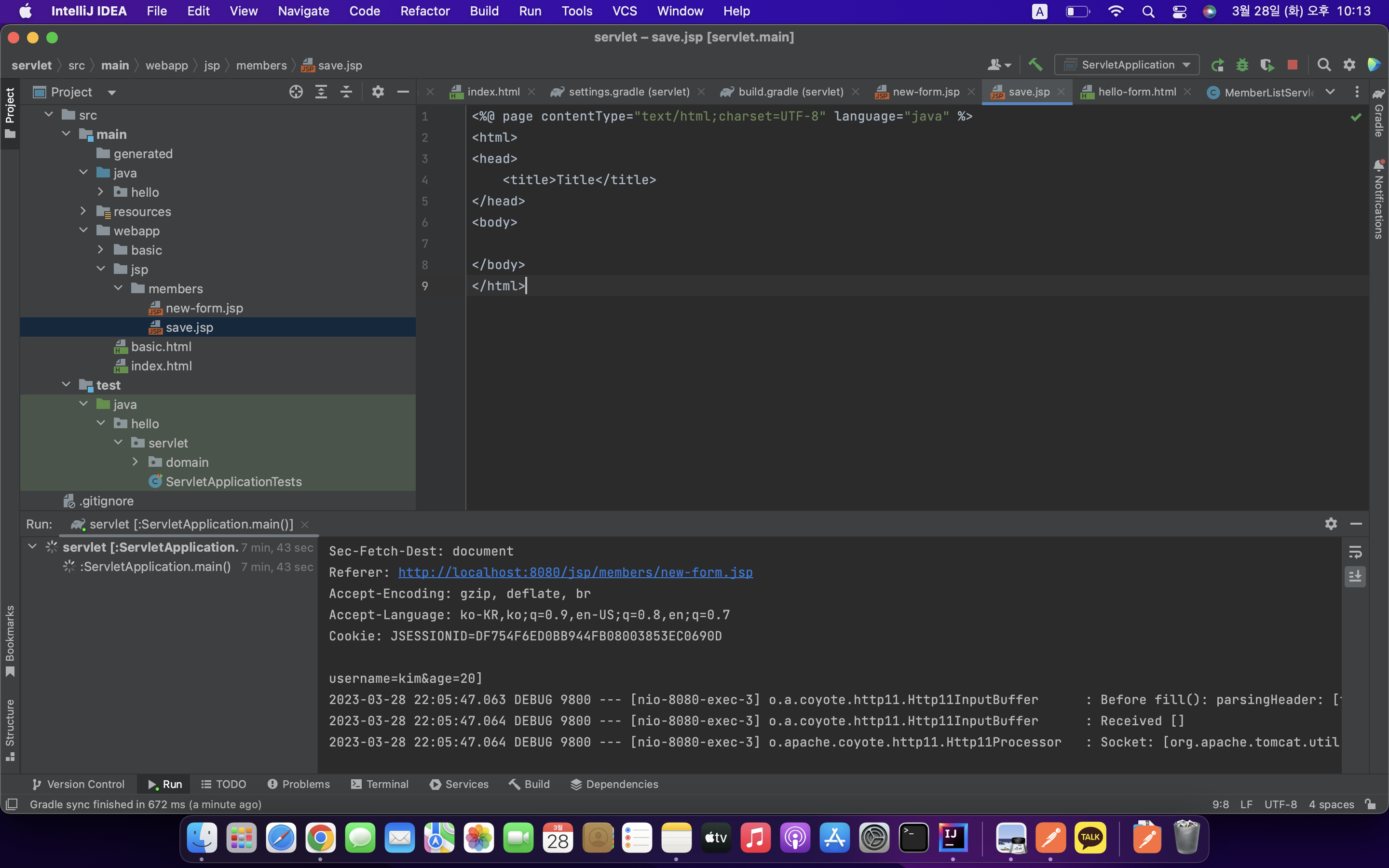The image size is (1389, 868).
Task: Close the save.jsp editor tab
Action: (1061, 92)
